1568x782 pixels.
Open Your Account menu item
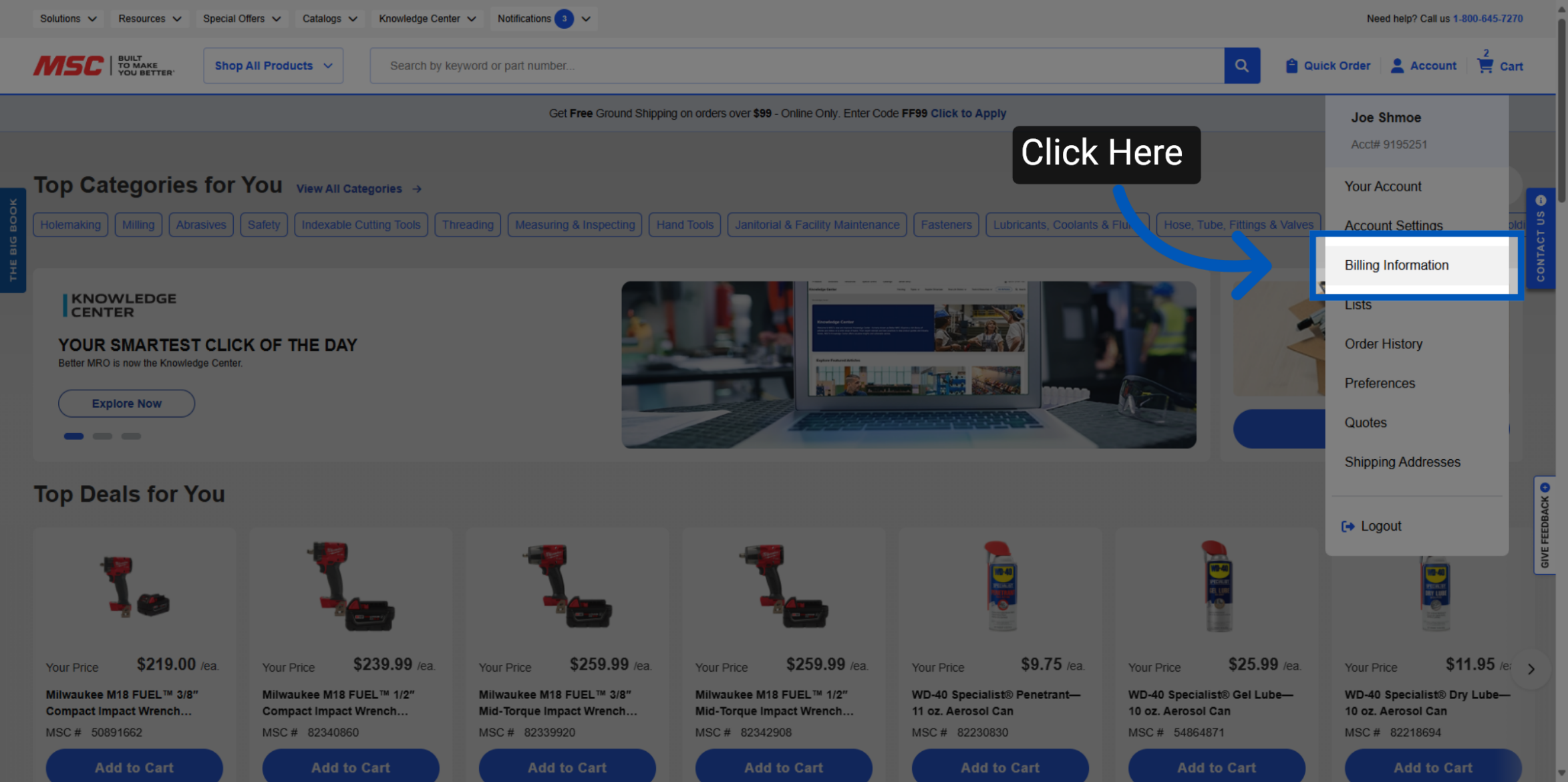tap(1416, 186)
